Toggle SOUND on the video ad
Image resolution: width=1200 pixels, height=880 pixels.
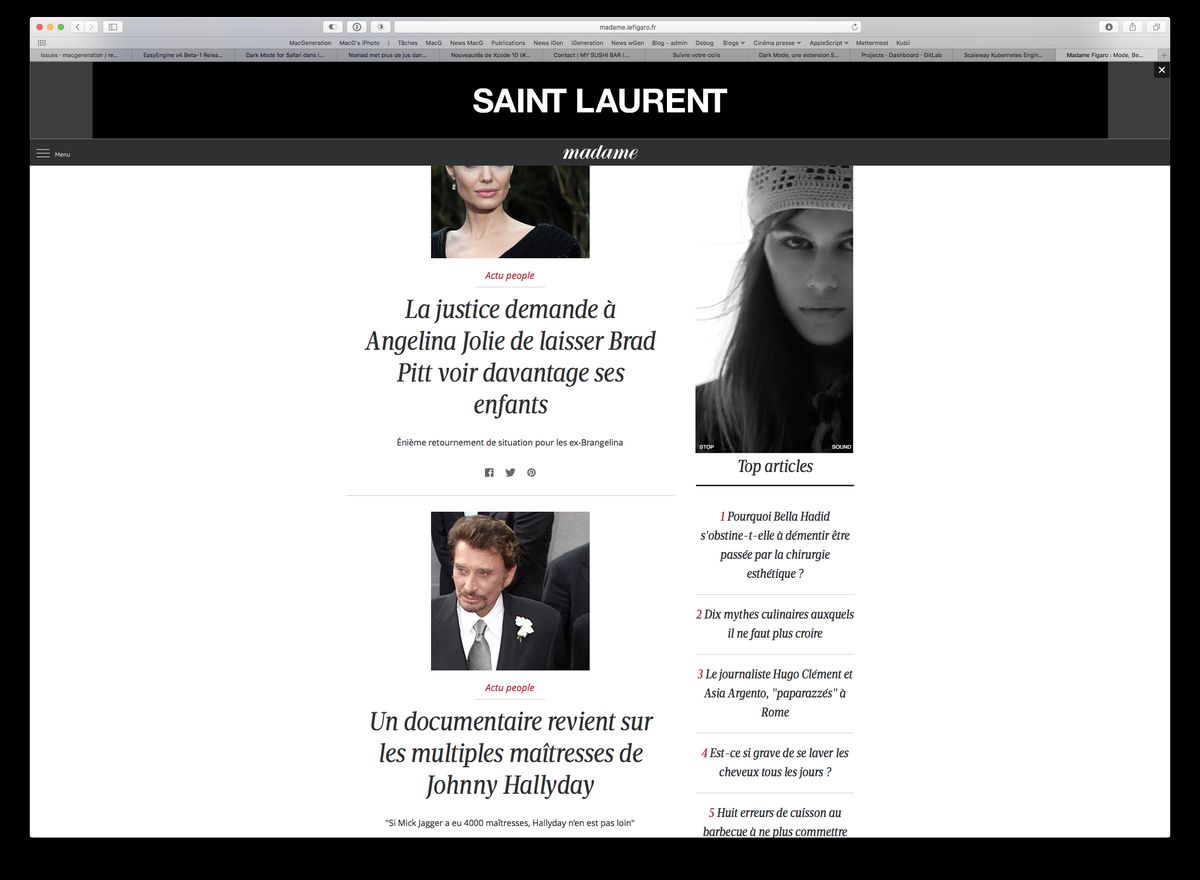pyautogui.click(x=841, y=447)
